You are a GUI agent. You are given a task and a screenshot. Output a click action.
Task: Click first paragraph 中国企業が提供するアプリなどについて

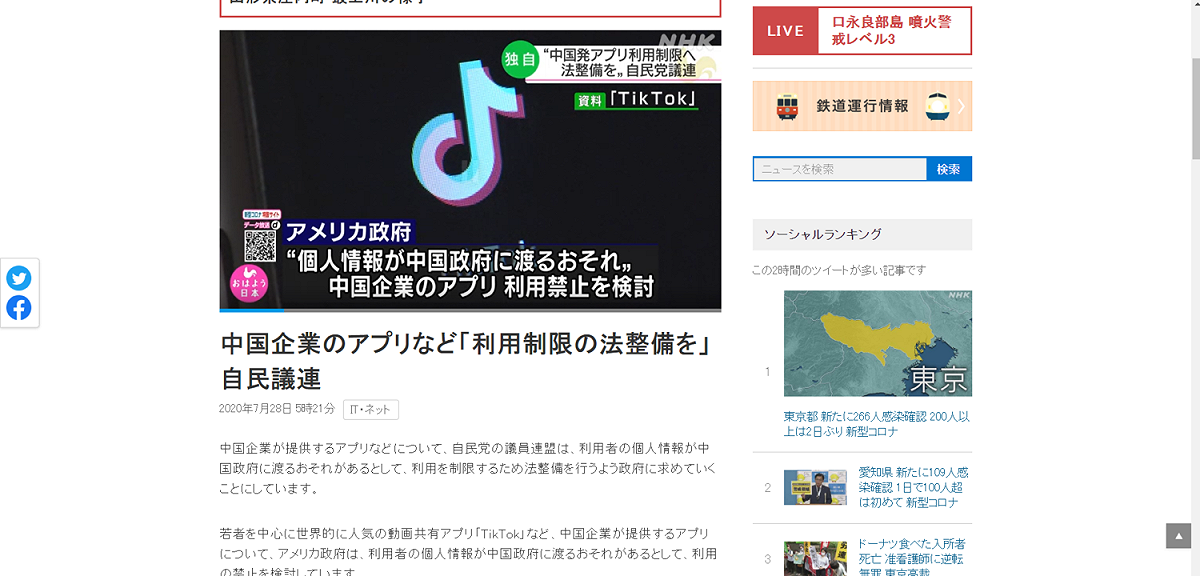[466, 468]
